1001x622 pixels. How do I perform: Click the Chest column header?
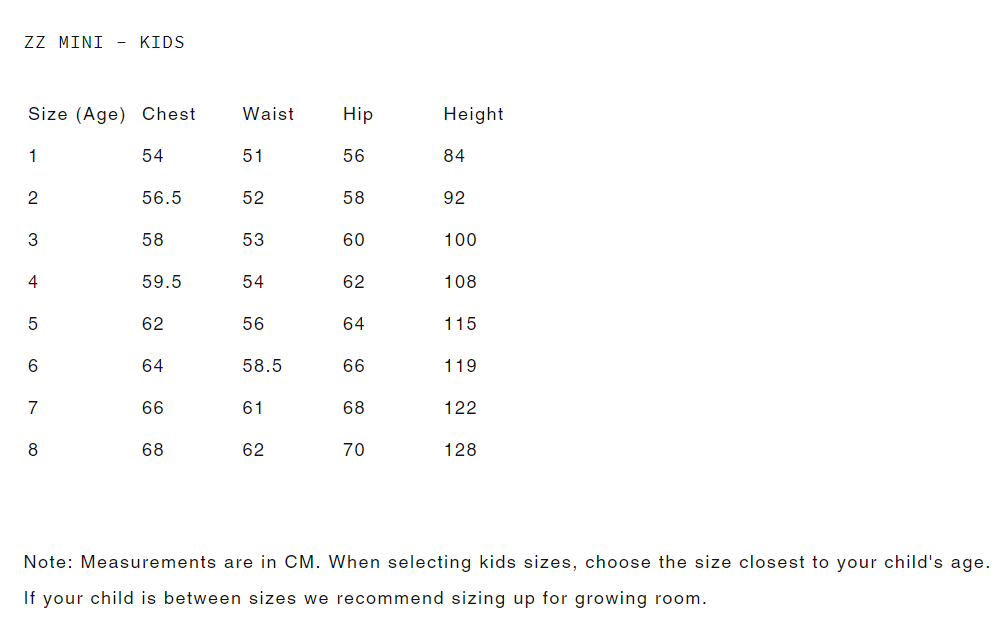pos(169,114)
